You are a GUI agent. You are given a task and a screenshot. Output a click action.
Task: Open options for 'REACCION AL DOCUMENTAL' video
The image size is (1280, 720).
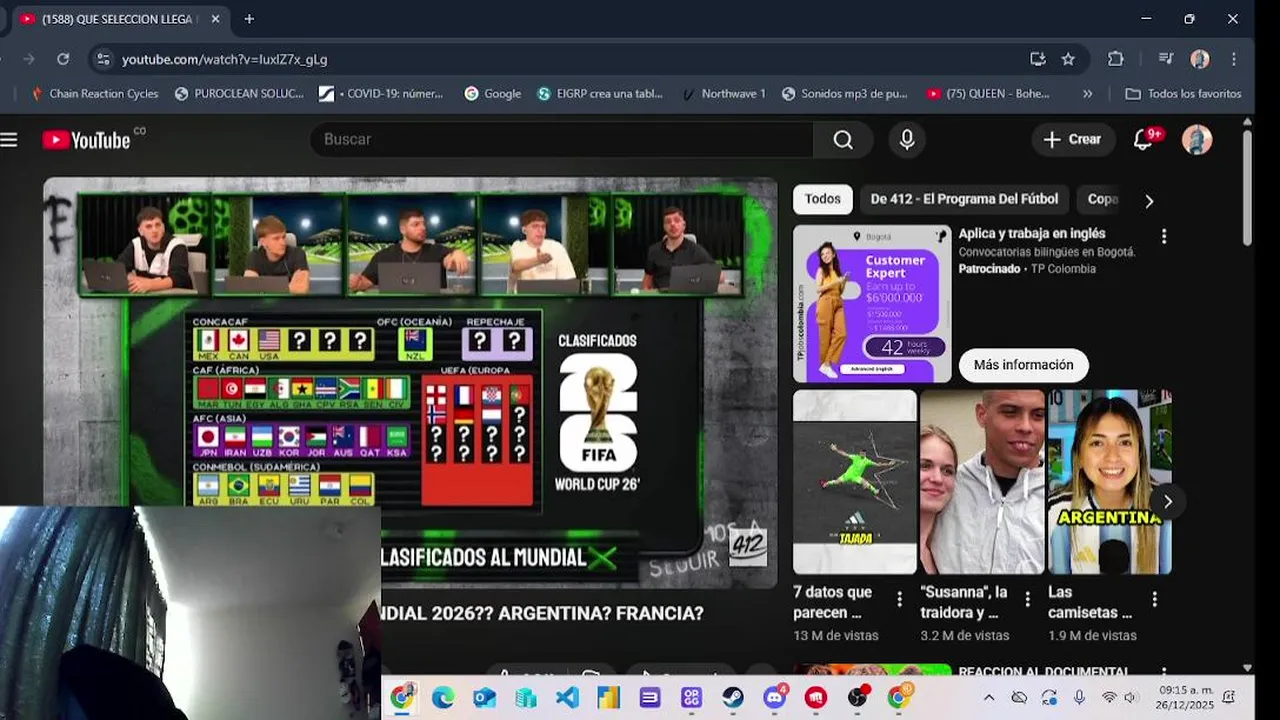point(1163,674)
